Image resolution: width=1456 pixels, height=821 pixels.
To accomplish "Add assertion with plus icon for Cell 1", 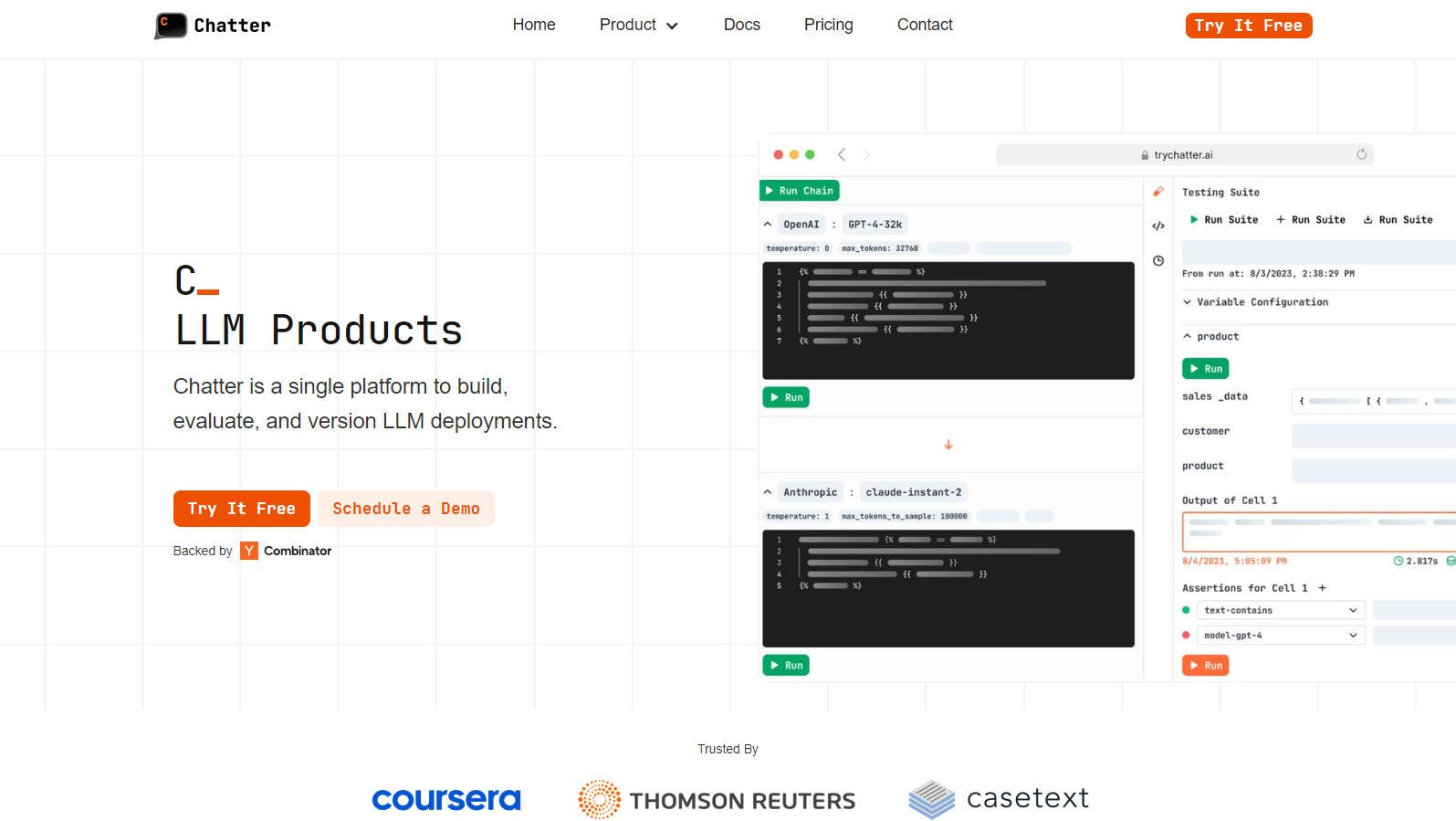I will 1322,588.
